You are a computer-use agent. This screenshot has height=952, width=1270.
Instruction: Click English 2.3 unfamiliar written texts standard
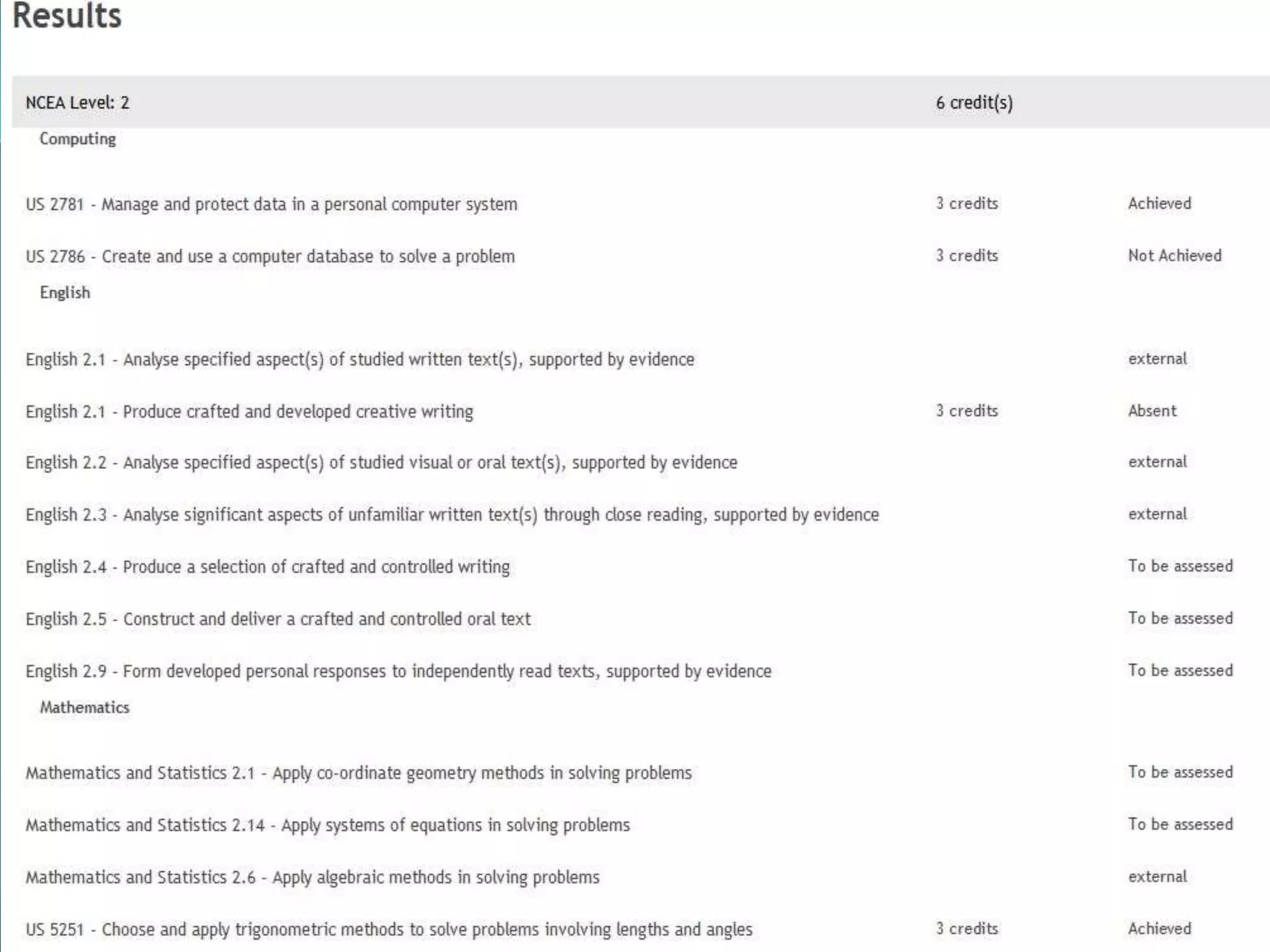point(452,514)
